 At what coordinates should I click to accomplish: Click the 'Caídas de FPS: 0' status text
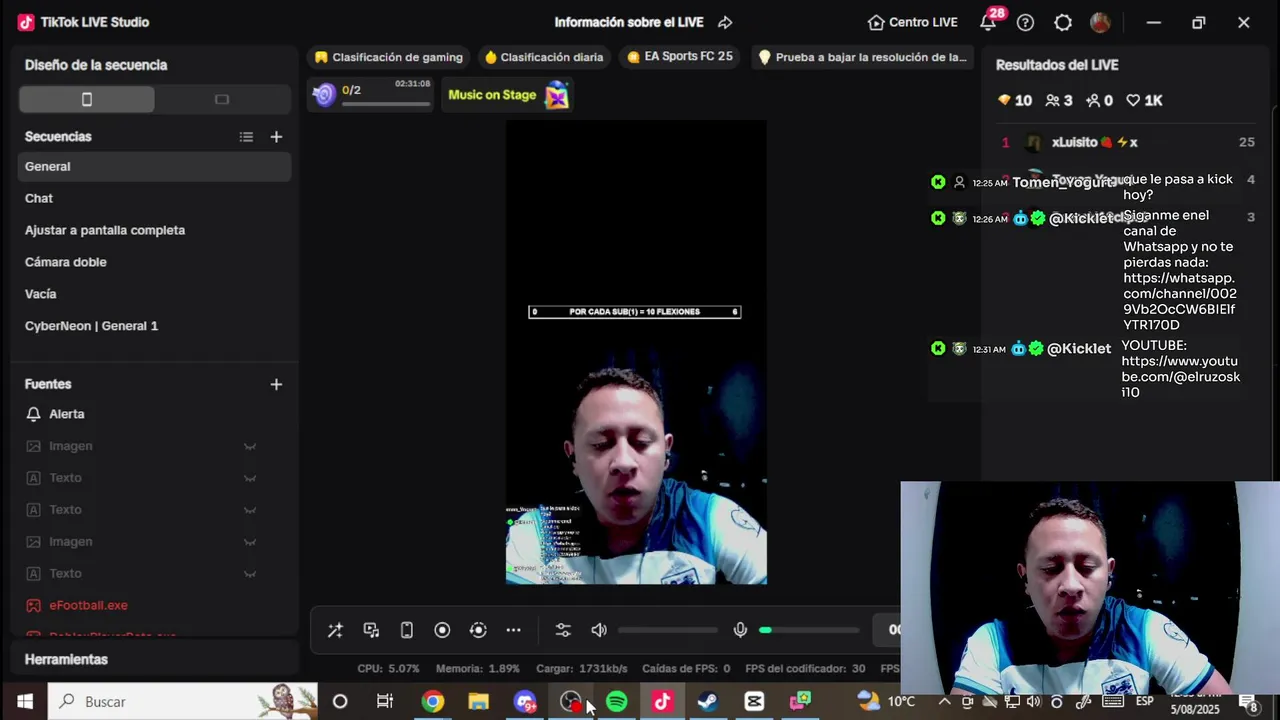pos(686,668)
